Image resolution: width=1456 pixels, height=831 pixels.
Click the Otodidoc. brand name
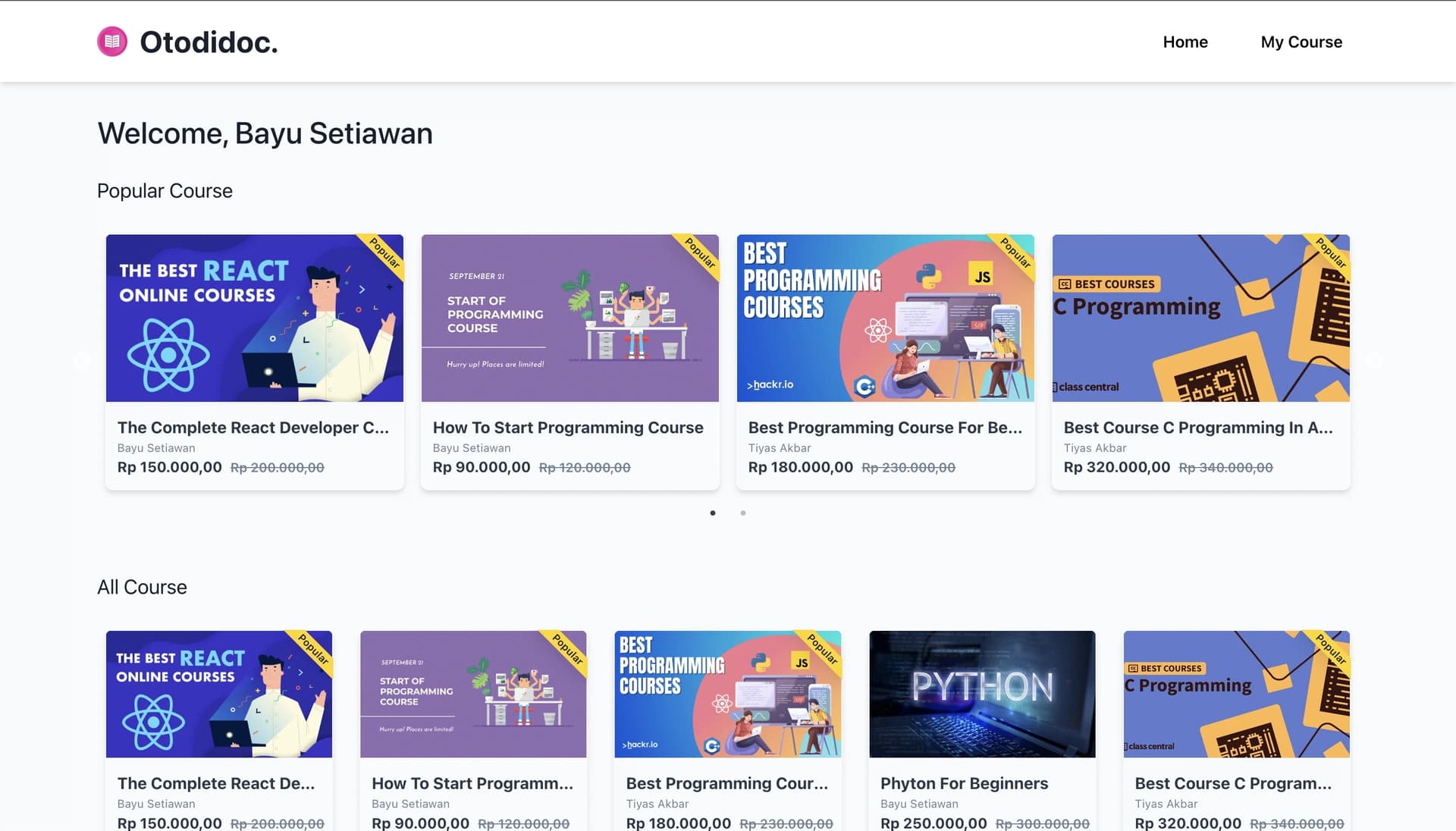point(209,42)
